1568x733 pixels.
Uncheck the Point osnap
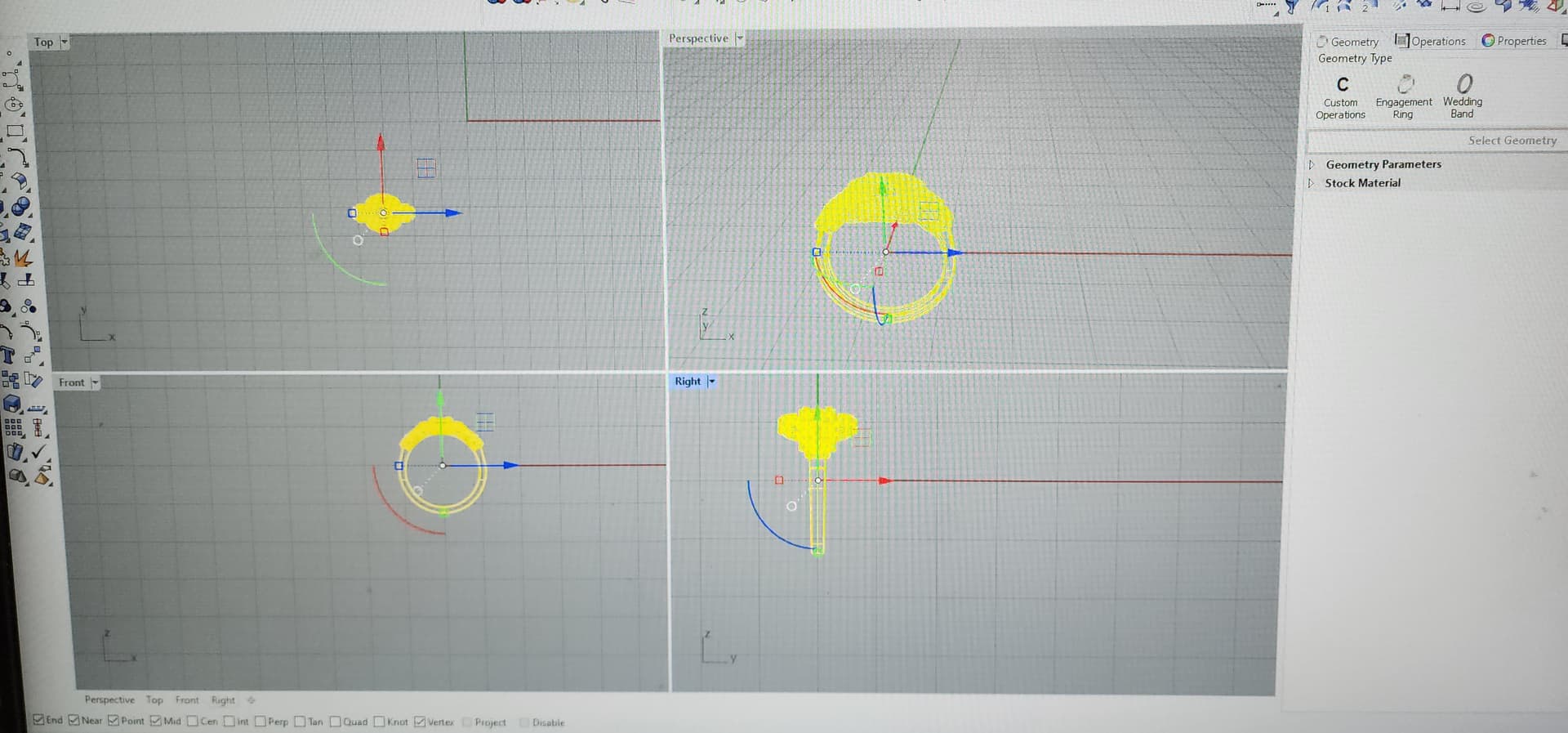[114, 720]
